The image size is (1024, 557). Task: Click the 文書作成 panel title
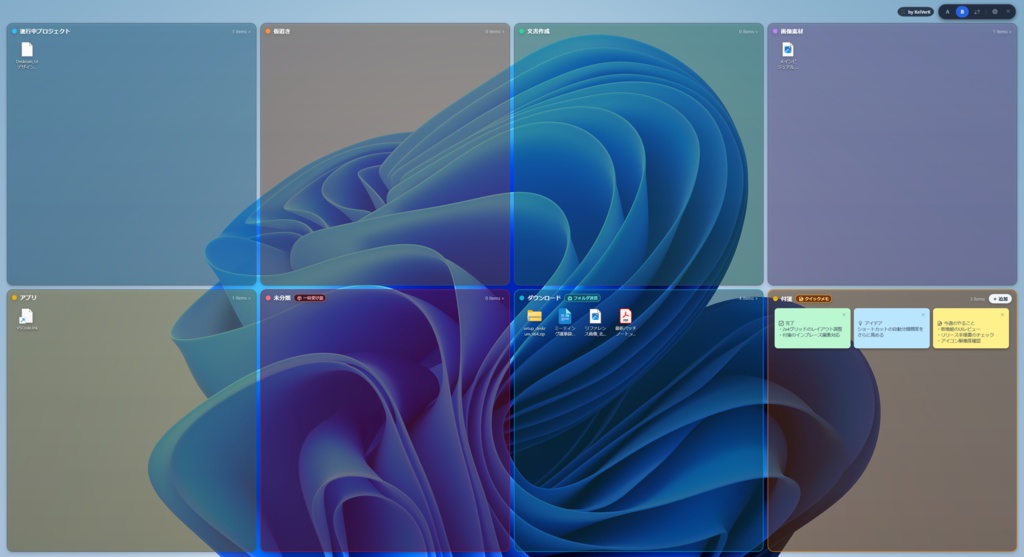[538, 31]
